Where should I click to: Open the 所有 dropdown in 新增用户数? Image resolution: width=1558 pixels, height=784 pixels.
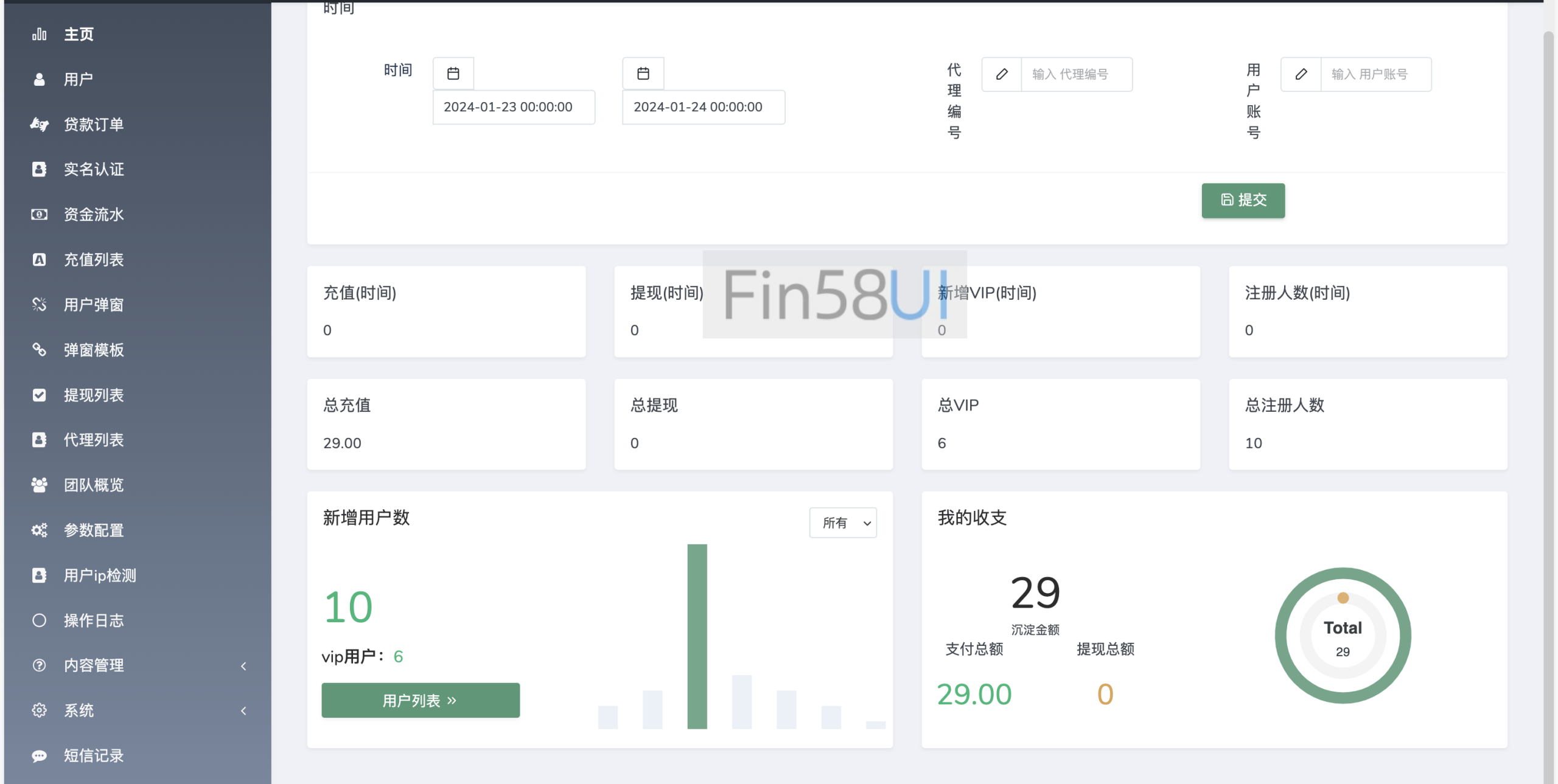point(843,522)
